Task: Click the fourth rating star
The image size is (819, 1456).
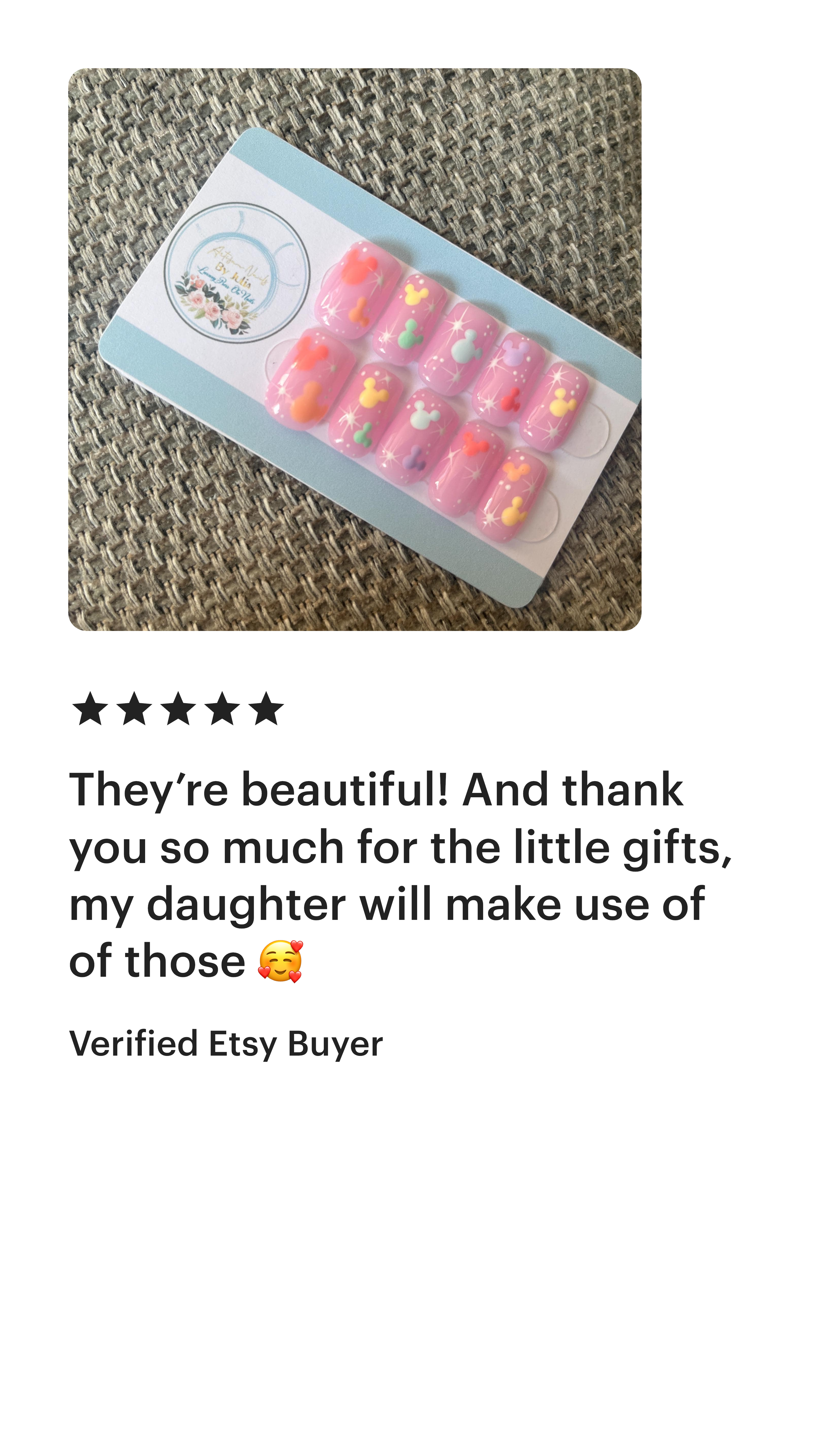Action: 222,708
